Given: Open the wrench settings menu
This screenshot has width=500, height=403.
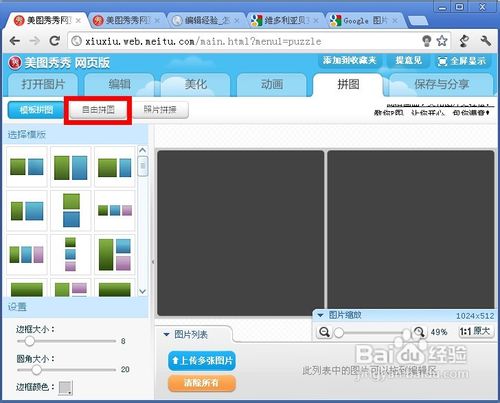Looking at the screenshot, I should (485, 41).
